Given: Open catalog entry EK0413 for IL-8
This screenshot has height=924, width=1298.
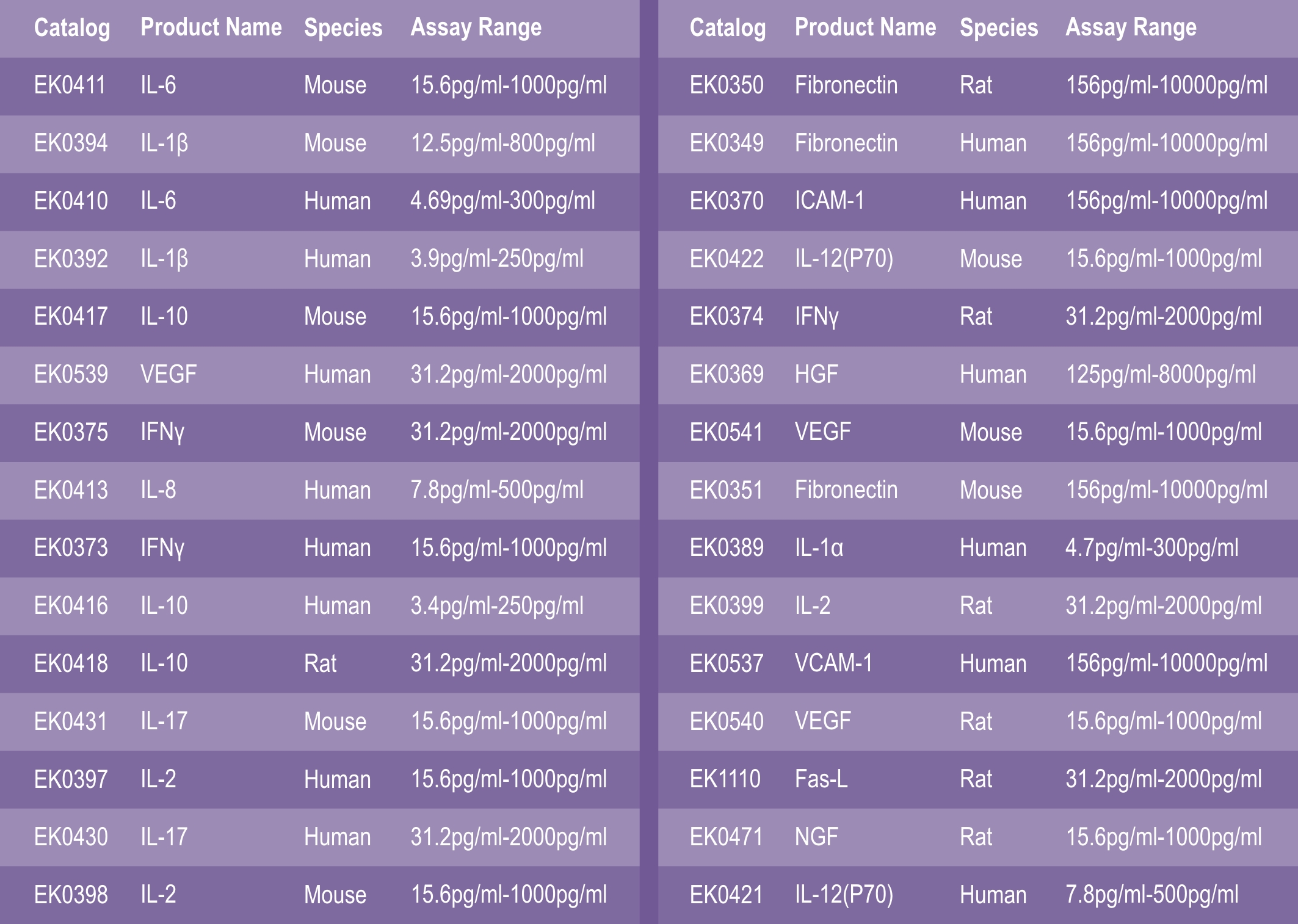Looking at the screenshot, I should coord(71,489).
